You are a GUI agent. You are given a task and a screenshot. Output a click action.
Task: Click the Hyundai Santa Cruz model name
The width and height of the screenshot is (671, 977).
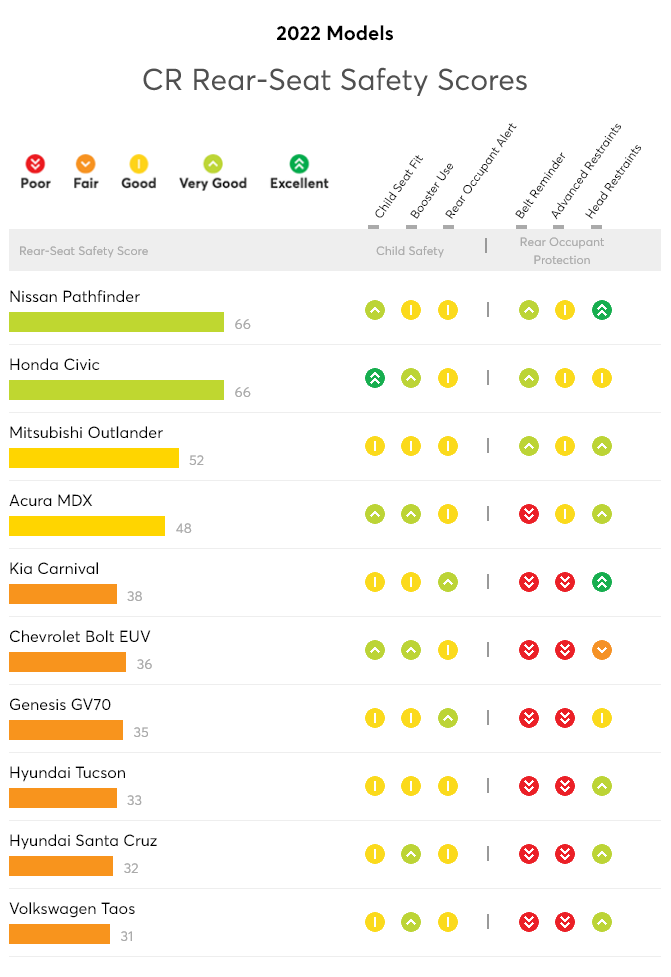tap(83, 841)
